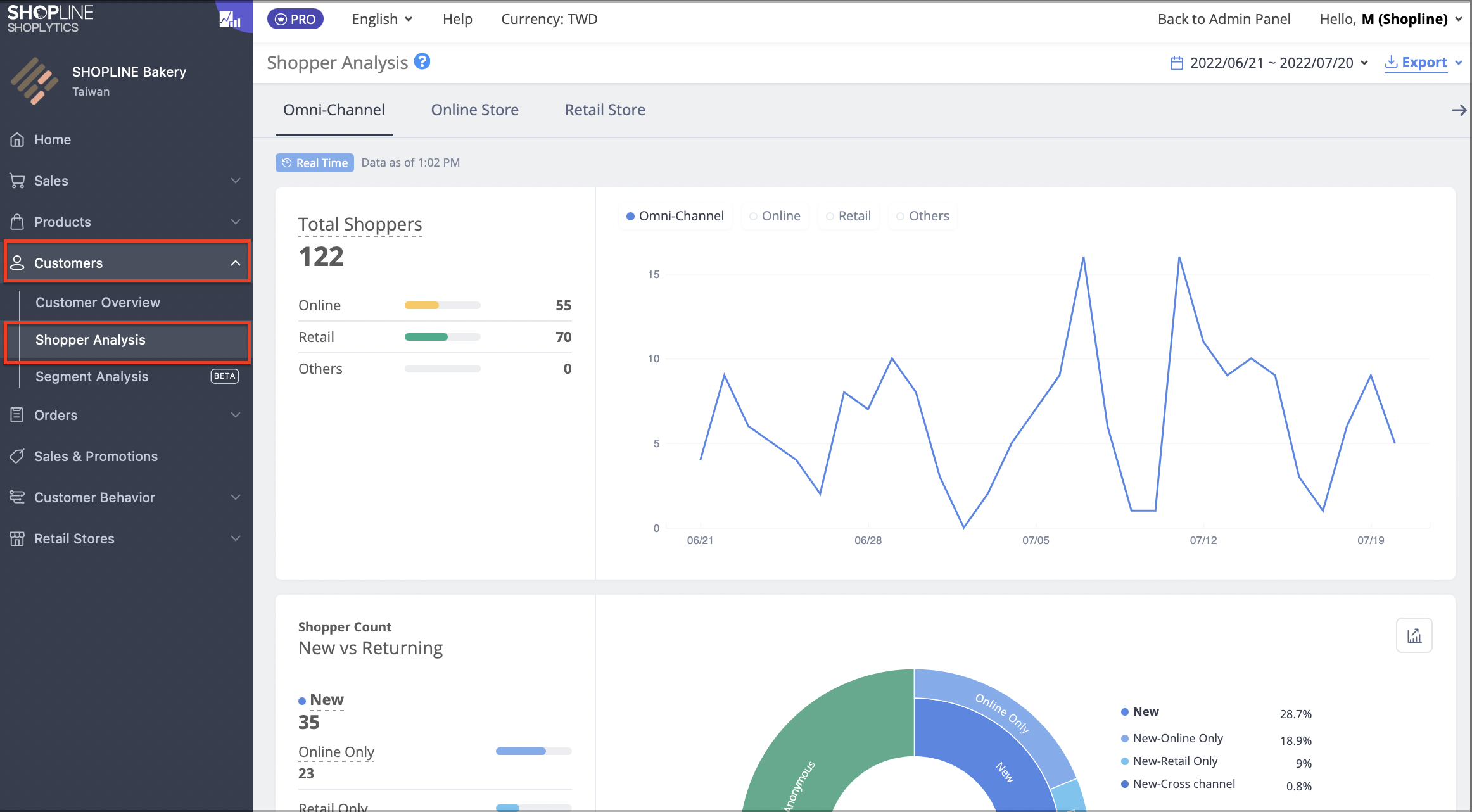Click the Online Only outer donut segment
The width and height of the screenshot is (1472, 812).
[1001, 713]
